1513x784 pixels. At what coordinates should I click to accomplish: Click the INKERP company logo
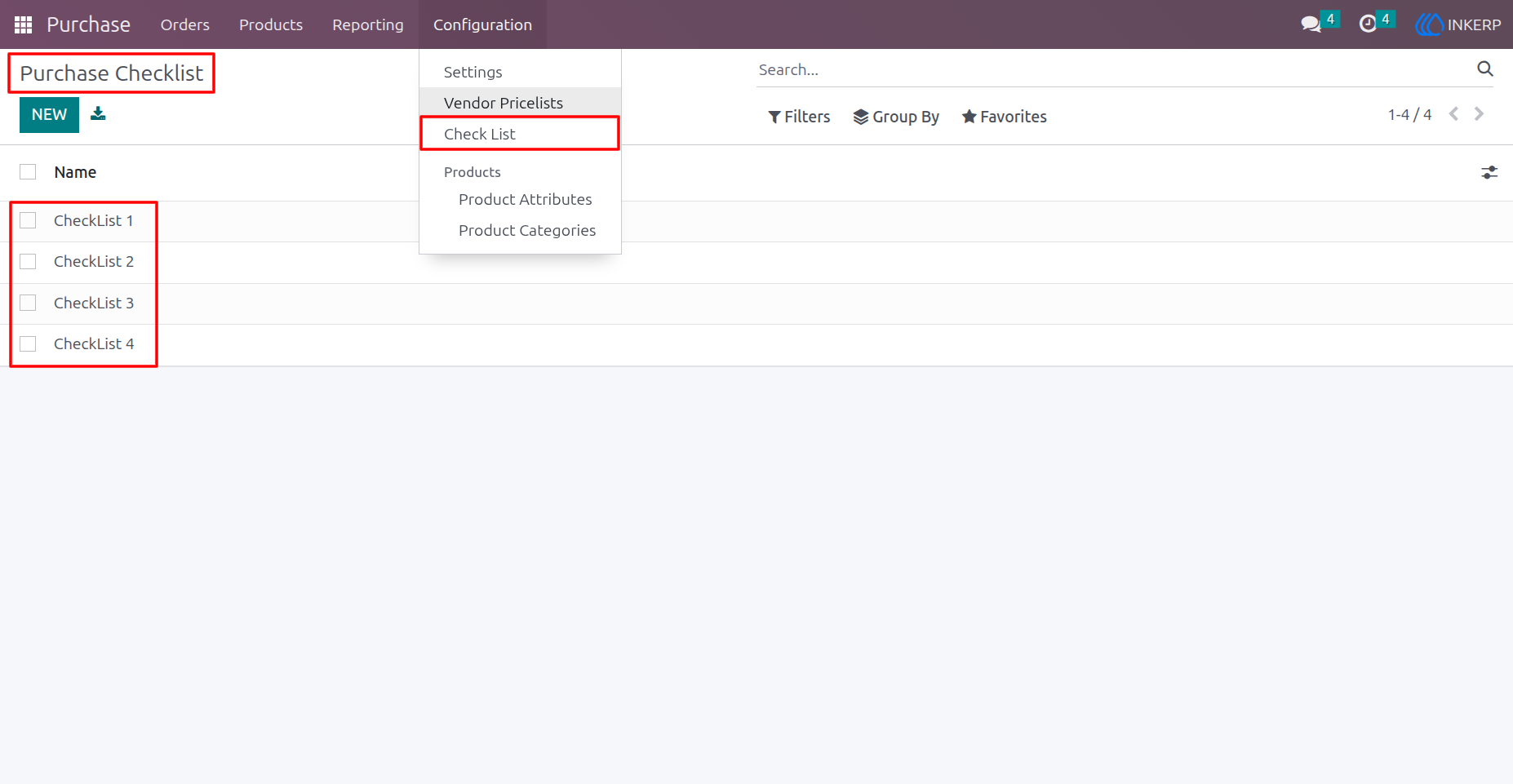coord(1458,24)
